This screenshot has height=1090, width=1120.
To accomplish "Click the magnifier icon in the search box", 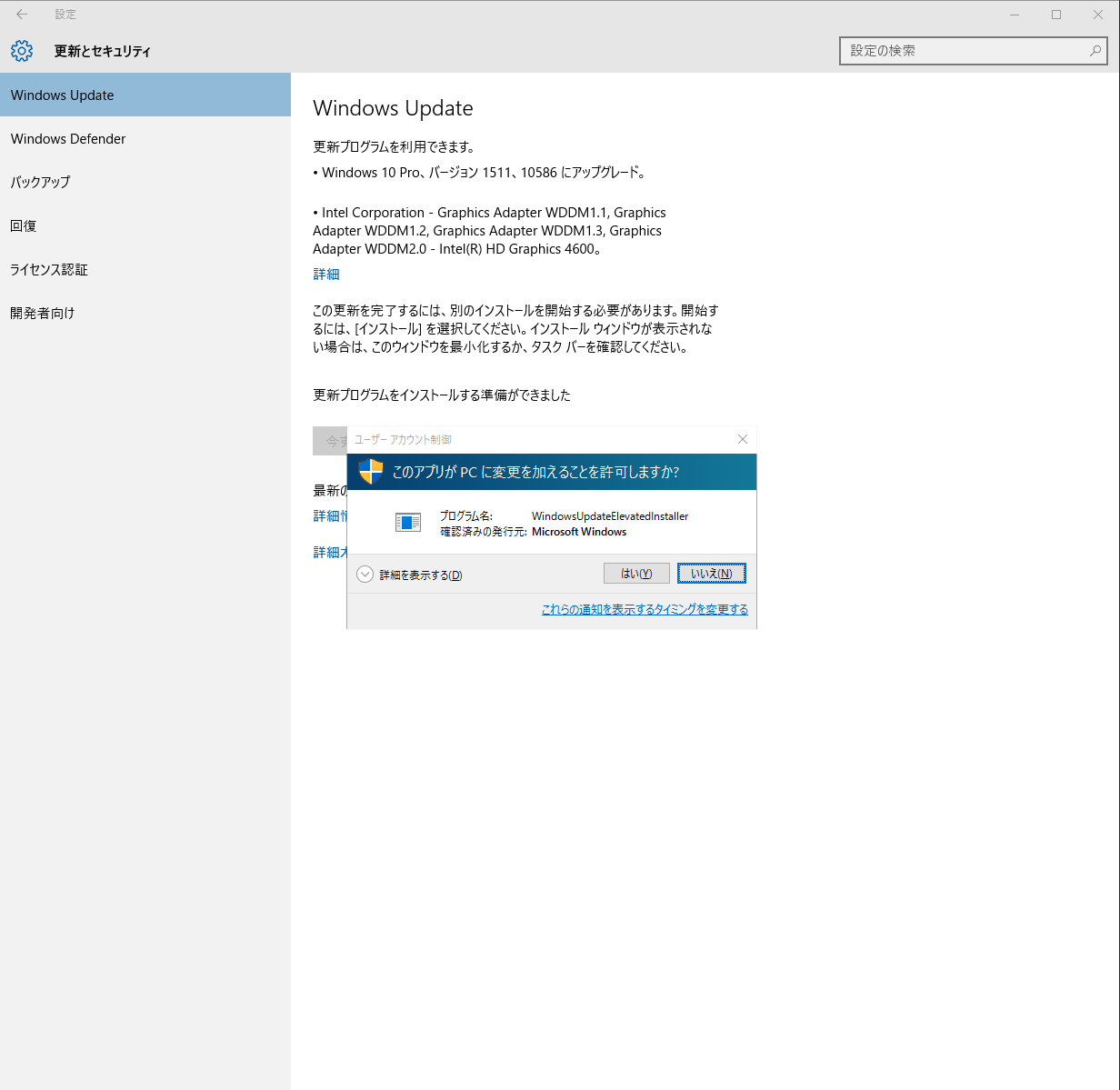I will tap(1095, 51).
